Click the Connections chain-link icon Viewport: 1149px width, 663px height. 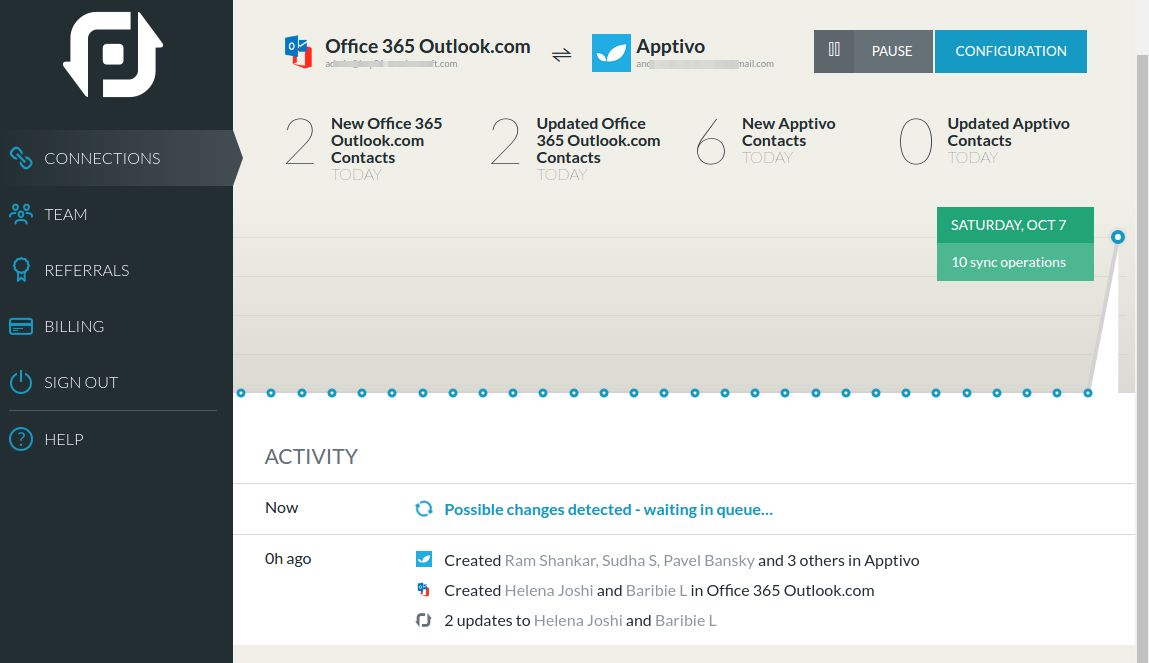[x=21, y=158]
